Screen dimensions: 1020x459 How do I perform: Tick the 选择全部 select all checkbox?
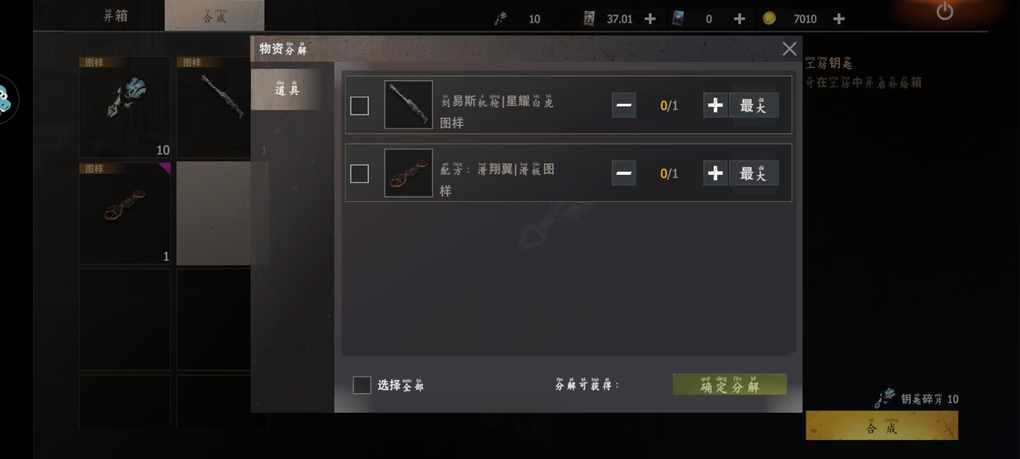point(362,385)
